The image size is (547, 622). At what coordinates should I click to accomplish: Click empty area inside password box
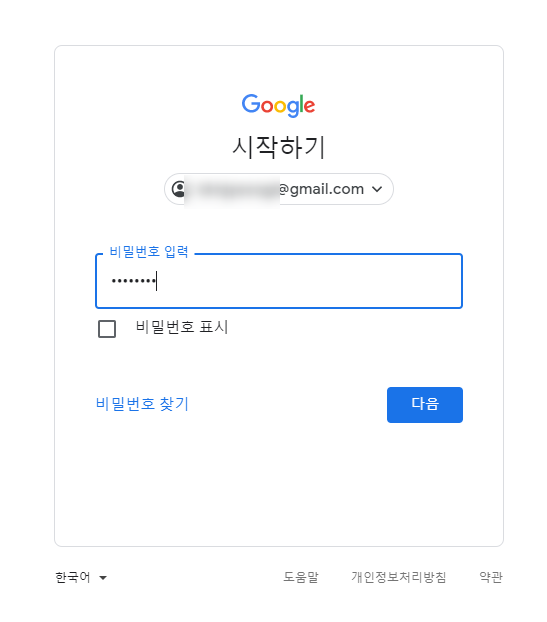309,281
